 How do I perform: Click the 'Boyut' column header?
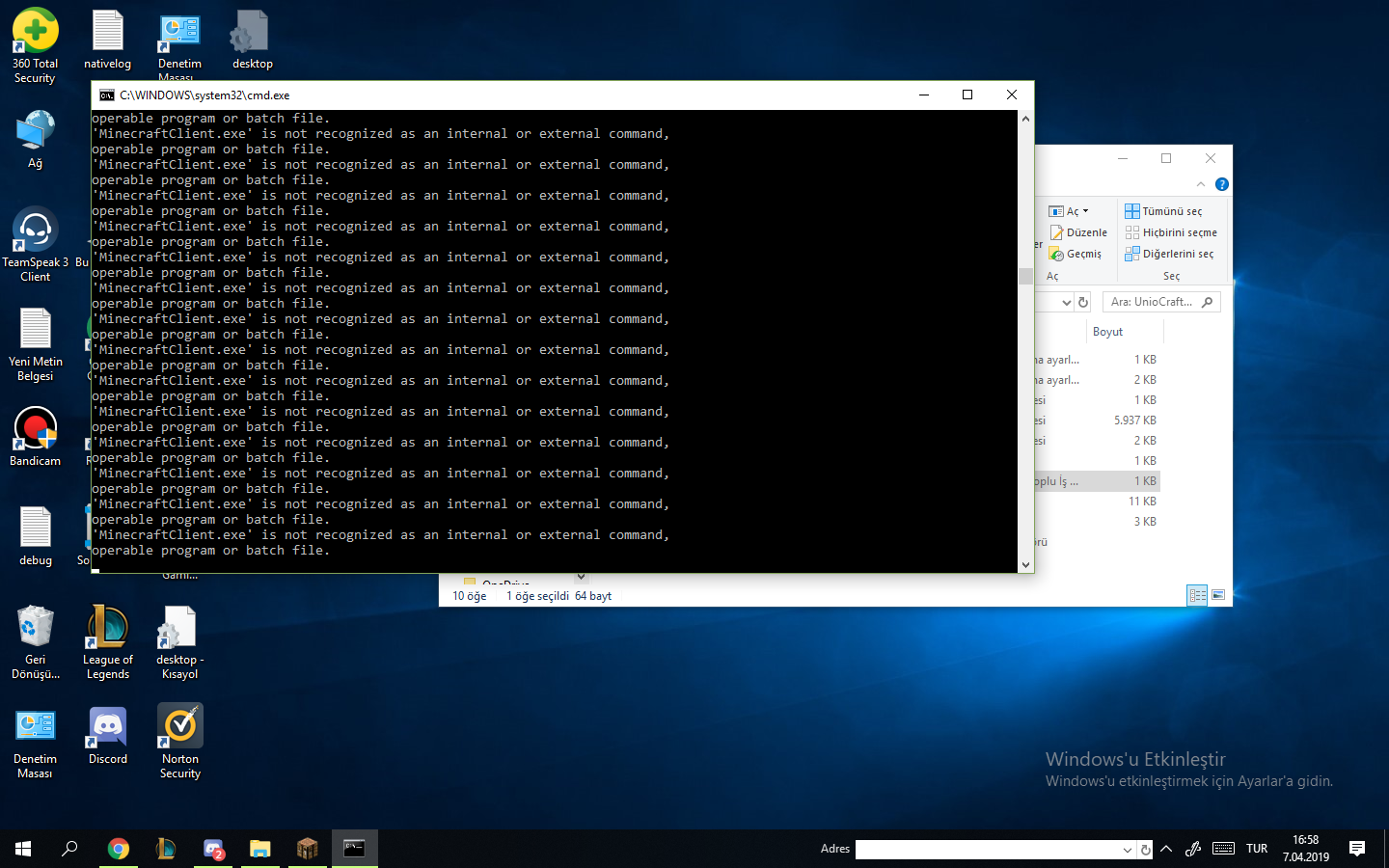[x=1107, y=332]
